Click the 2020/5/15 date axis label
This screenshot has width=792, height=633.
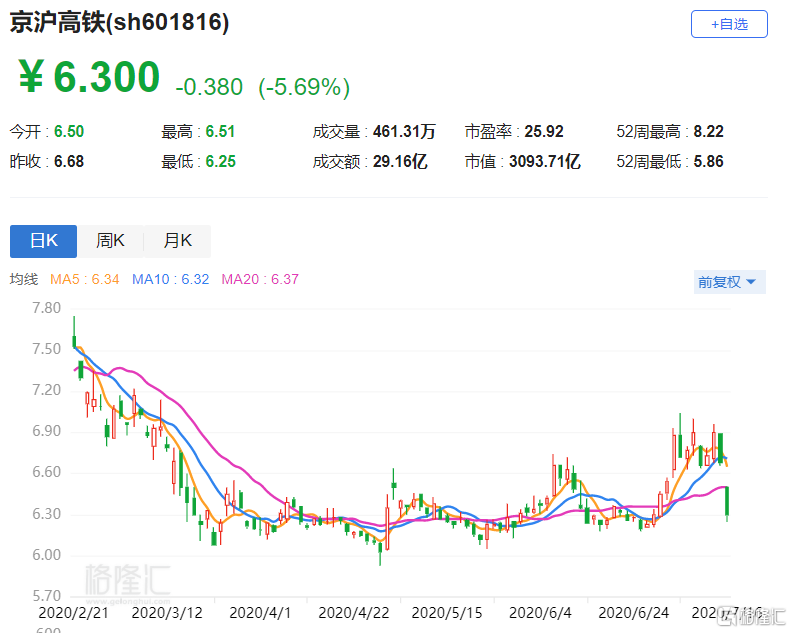coord(446,610)
